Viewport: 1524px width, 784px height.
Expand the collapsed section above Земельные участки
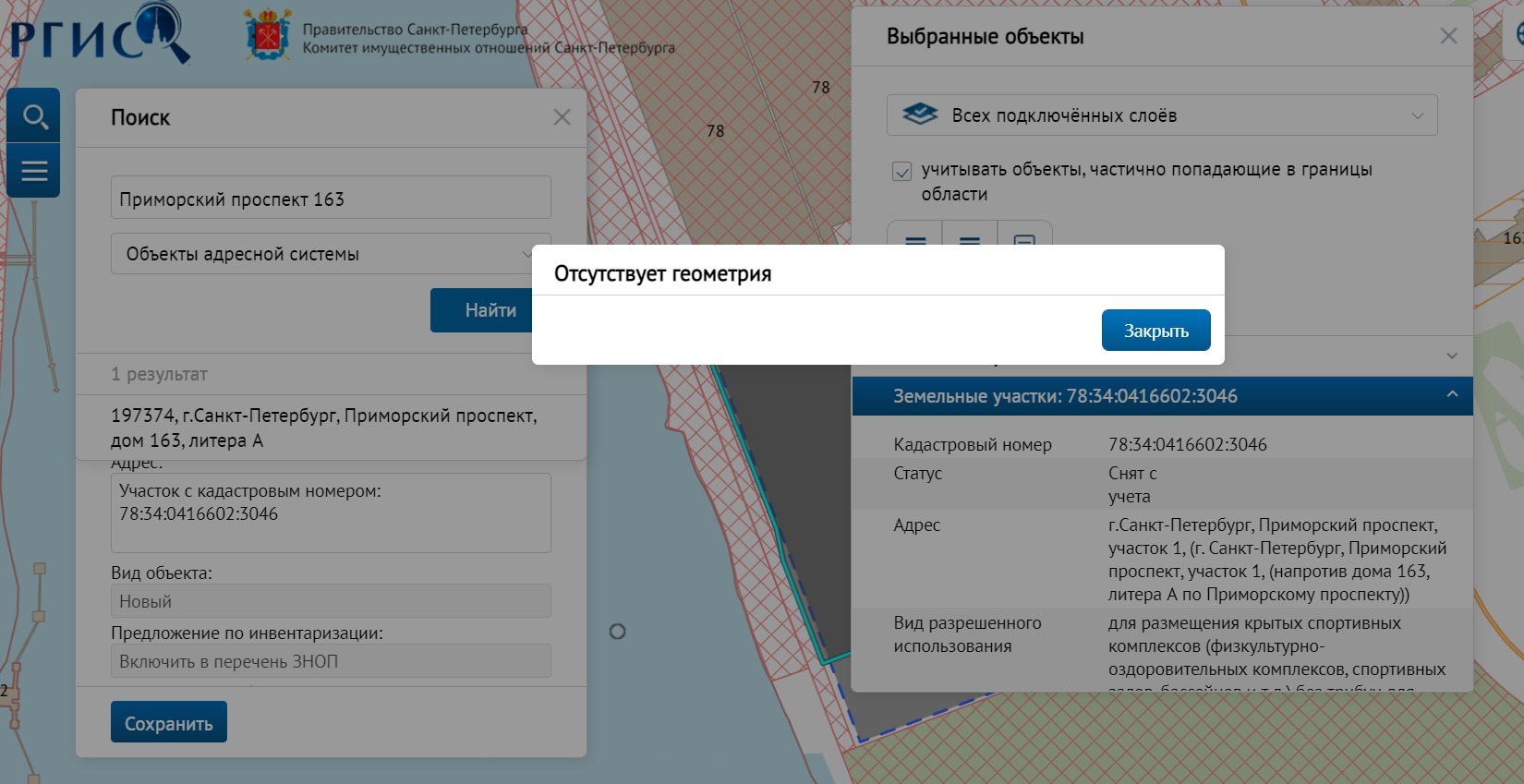pos(1452,356)
